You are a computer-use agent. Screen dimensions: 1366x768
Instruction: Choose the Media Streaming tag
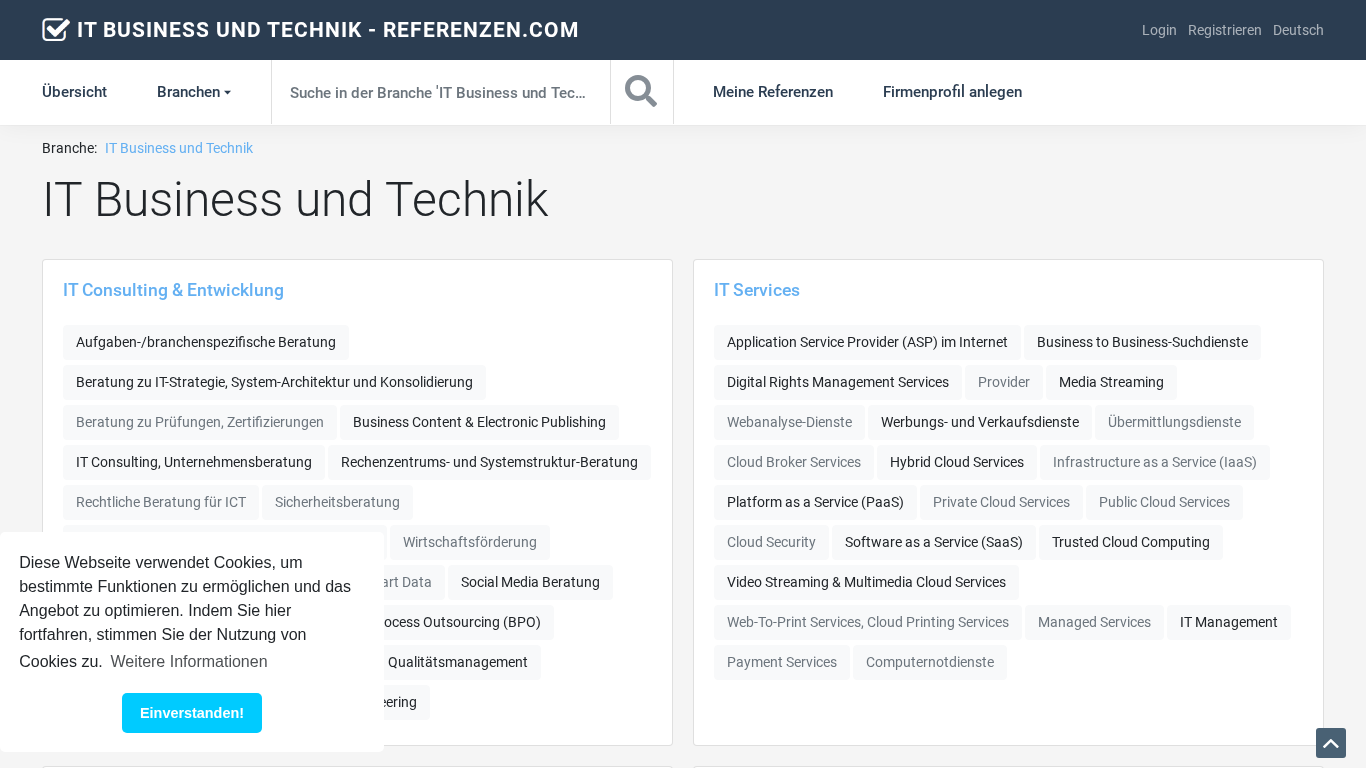click(x=1110, y=382)
